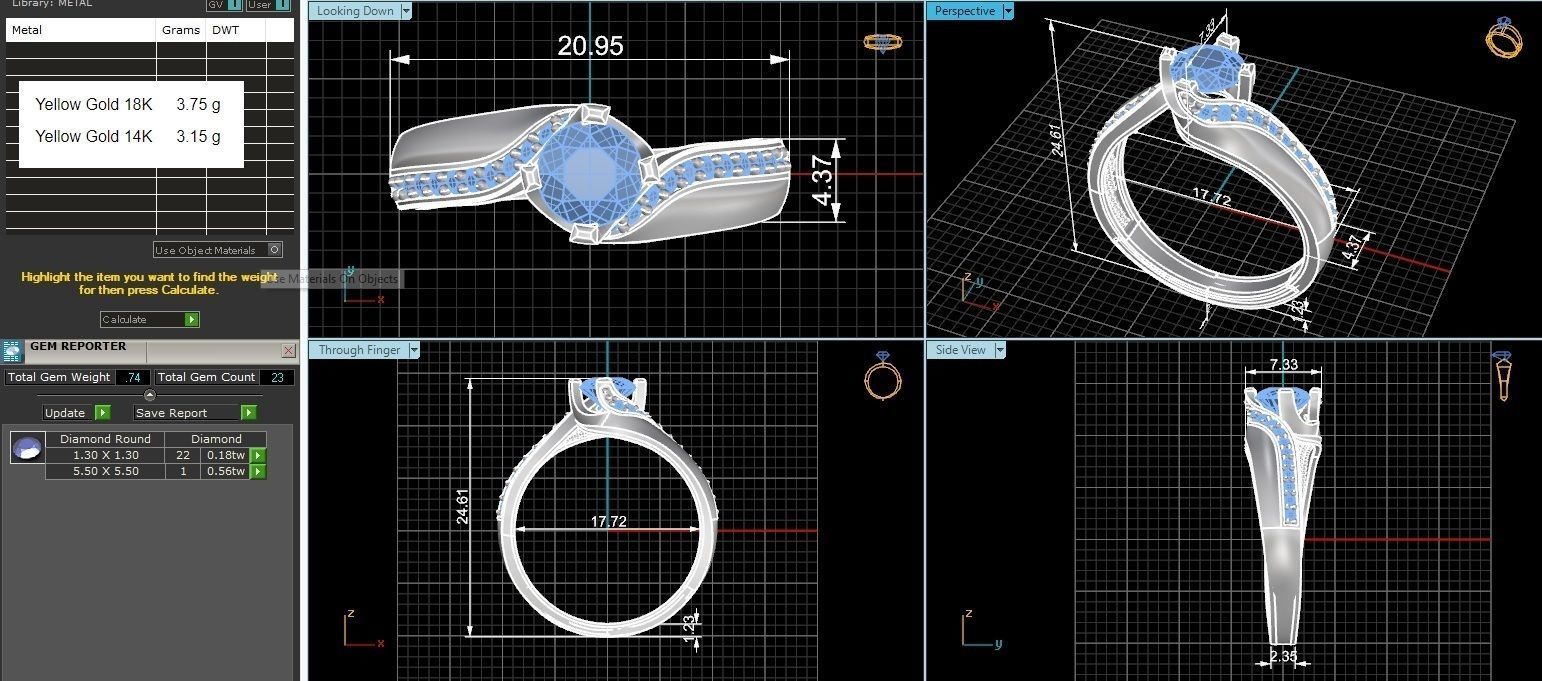Click green arrow on Calculate button
The image size is (1542, 681).
[x=192, y=319]
